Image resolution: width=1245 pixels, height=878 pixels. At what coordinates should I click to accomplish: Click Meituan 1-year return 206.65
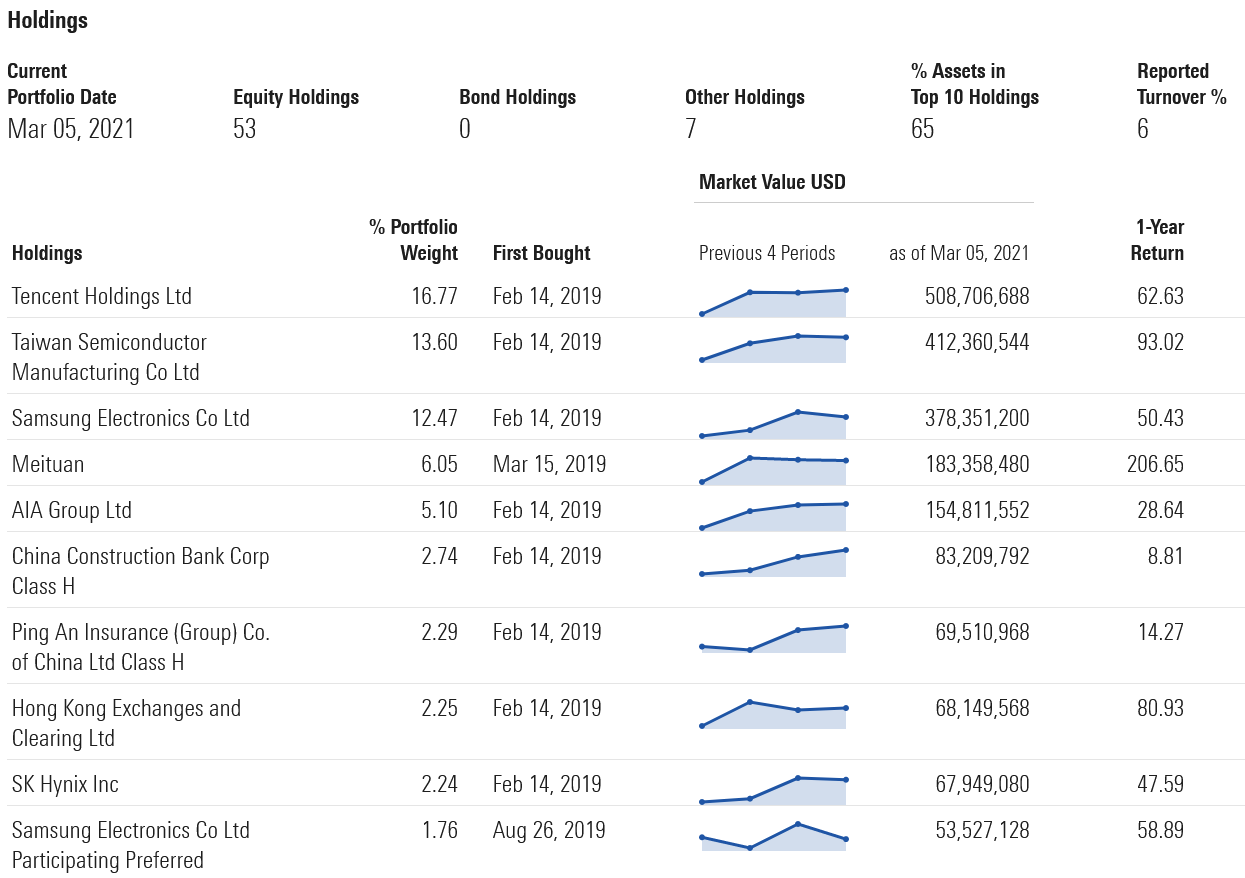pyautogui.click(x=1155, y=464)
